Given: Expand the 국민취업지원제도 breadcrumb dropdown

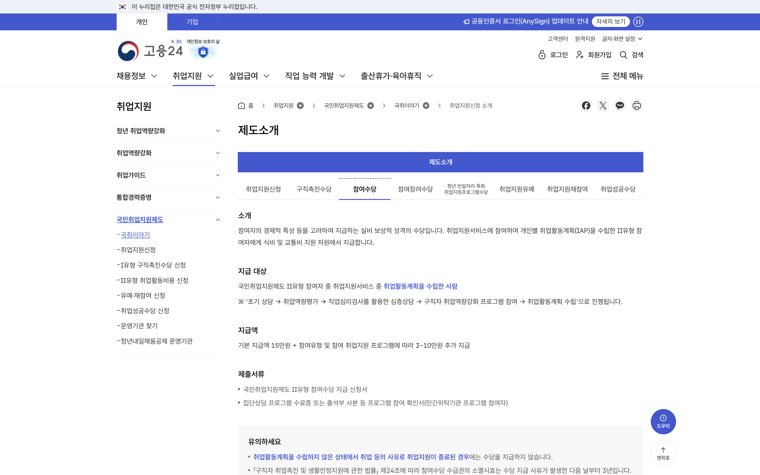Looking at the screenshot, I should pos(370,106).
